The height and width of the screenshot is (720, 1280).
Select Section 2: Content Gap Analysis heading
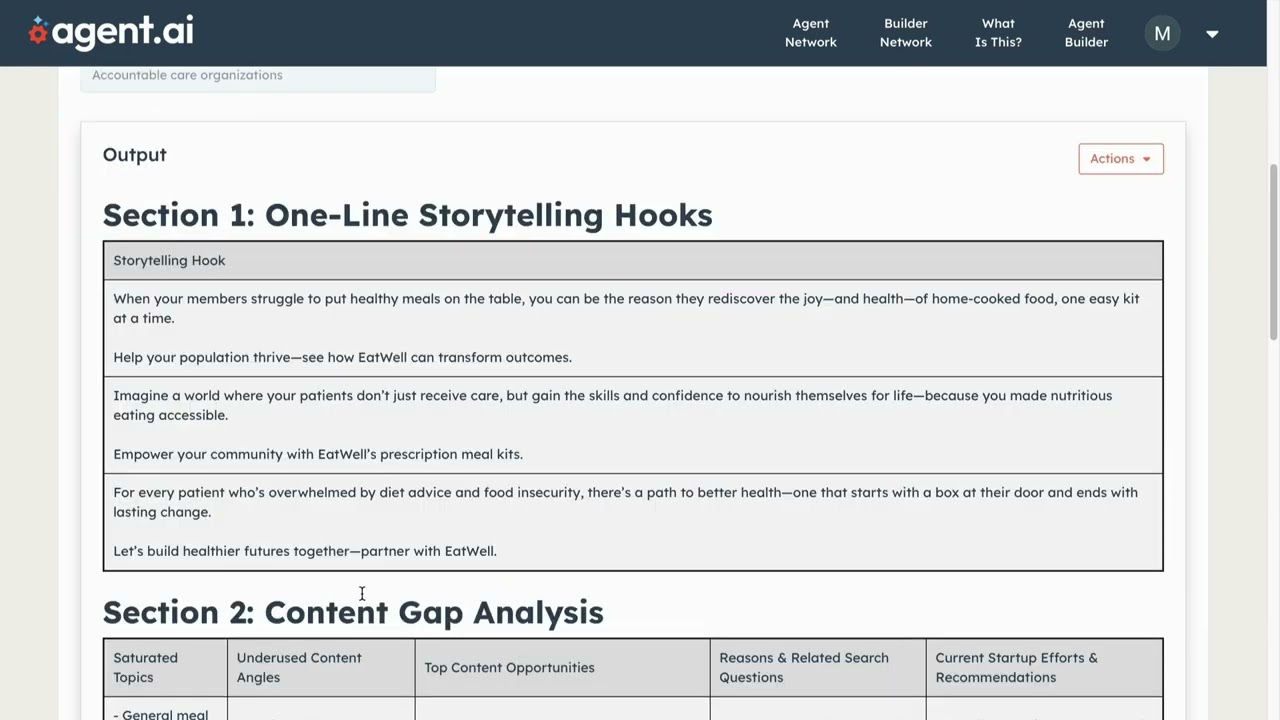(353, 612)
